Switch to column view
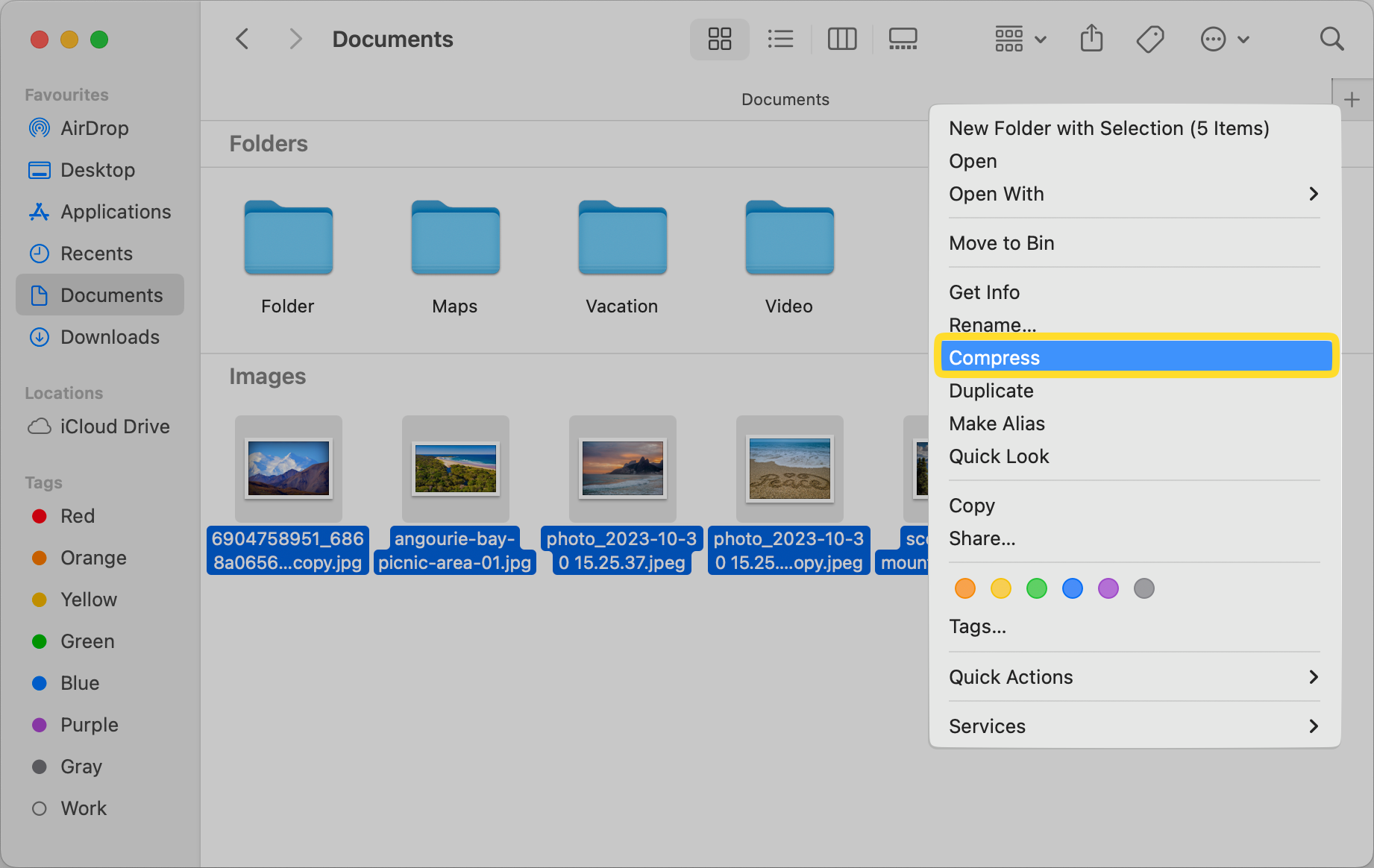This screenshot has width=1374, height=868. click(841, 39)
